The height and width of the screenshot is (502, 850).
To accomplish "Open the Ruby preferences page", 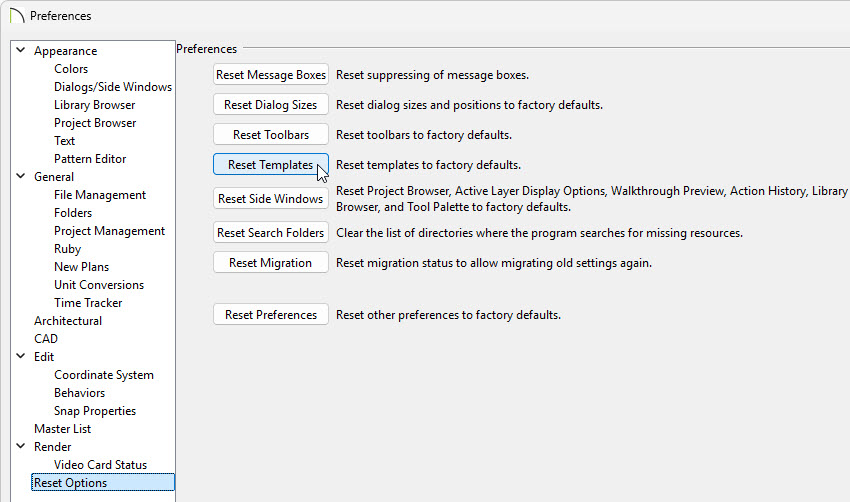I will coord(67,249).
